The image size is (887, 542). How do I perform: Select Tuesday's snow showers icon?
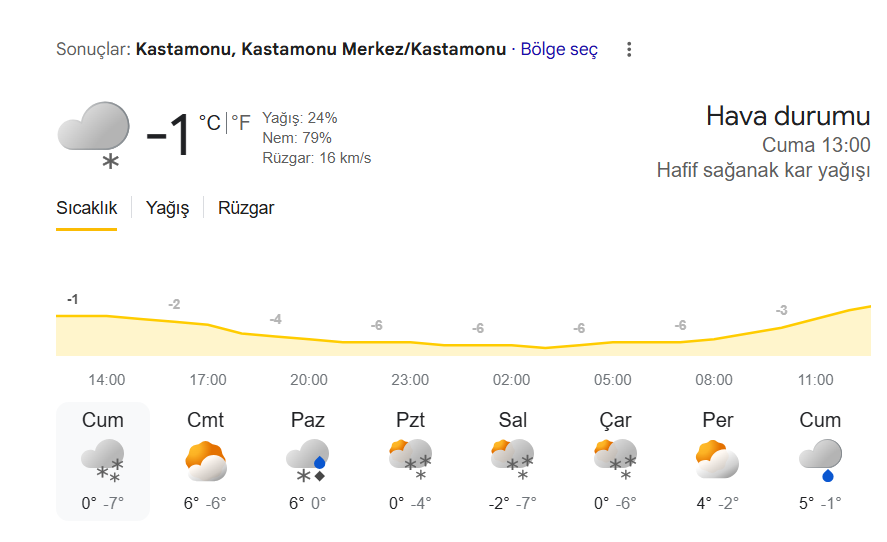click(513, 461)
